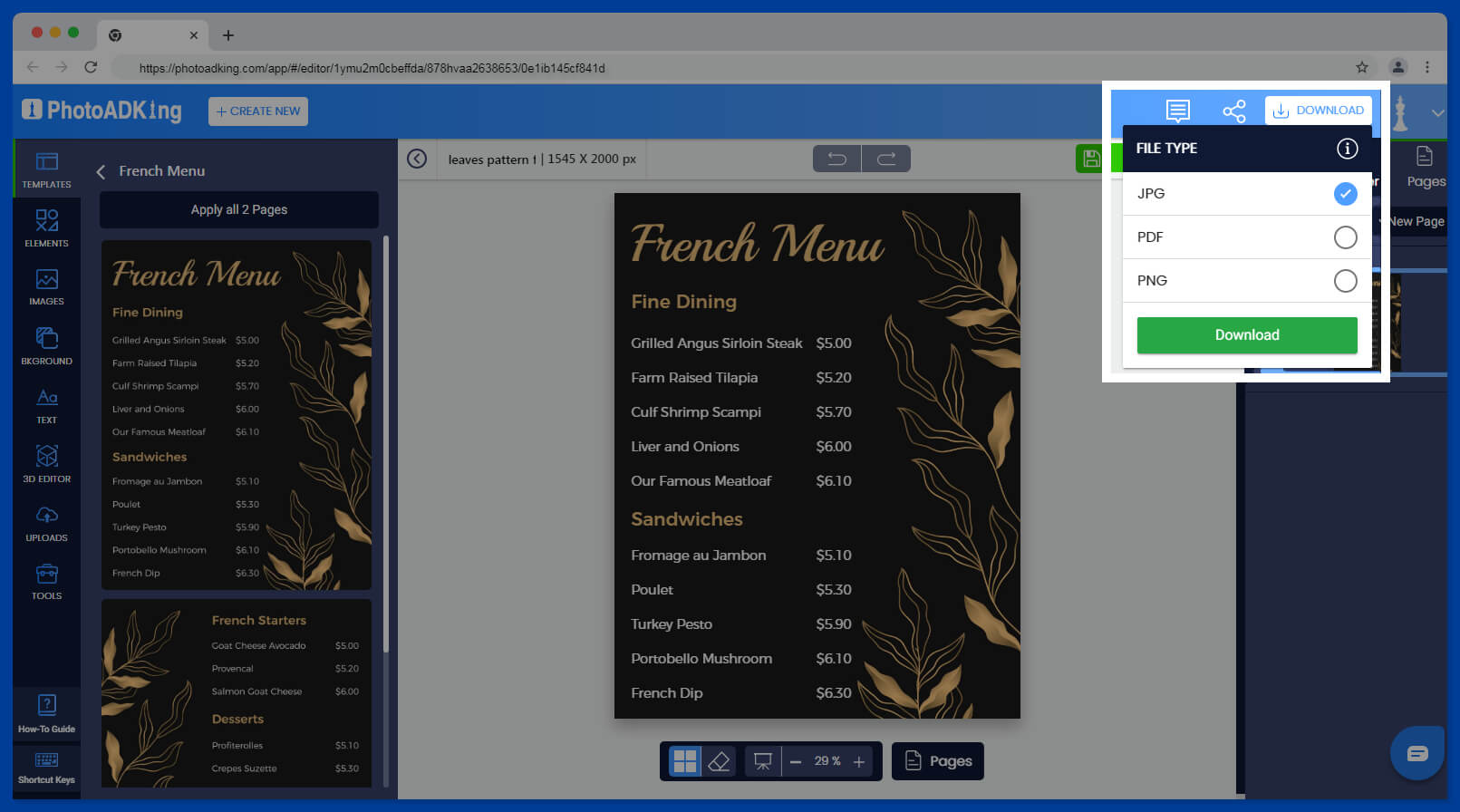Collapse the side panel with circle arrow
Viewport: 1460px width, 812px height.
417,159
